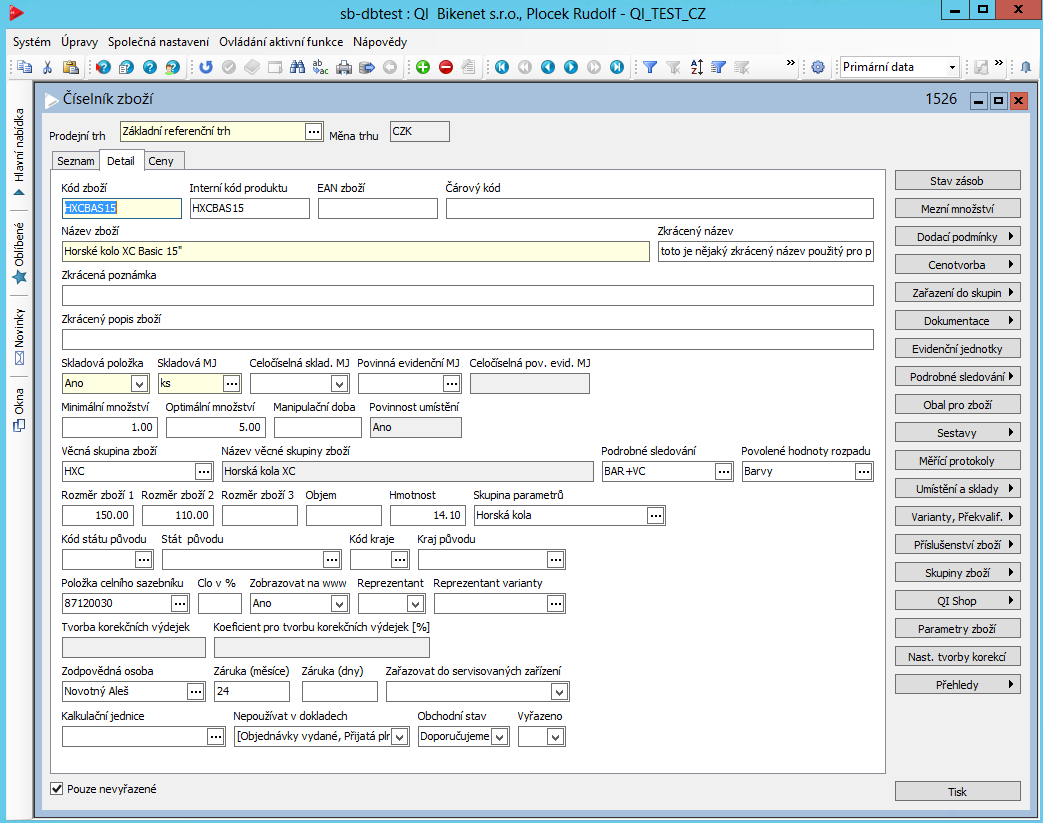Click the scissors Cut icon in toolbar

pos(47,67)
